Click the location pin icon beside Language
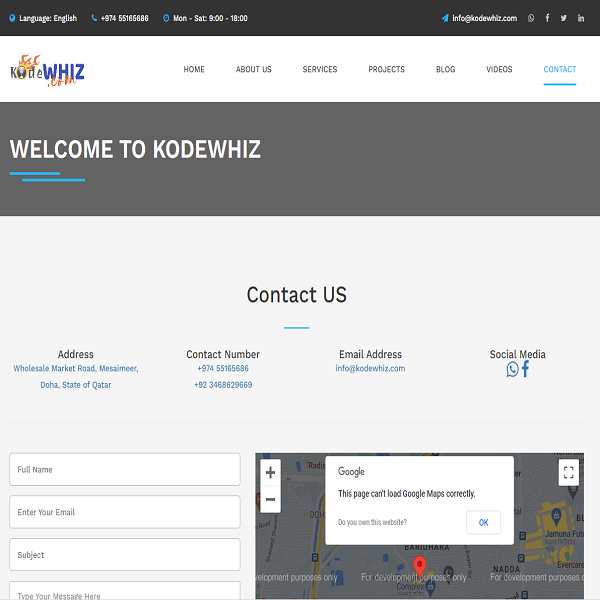Screen dimensions: 600x600 coord(12,18)
